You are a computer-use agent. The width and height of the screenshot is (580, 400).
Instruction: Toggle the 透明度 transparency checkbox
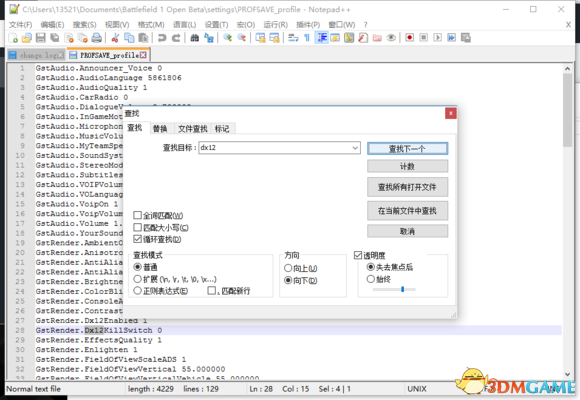coord(358,255)
